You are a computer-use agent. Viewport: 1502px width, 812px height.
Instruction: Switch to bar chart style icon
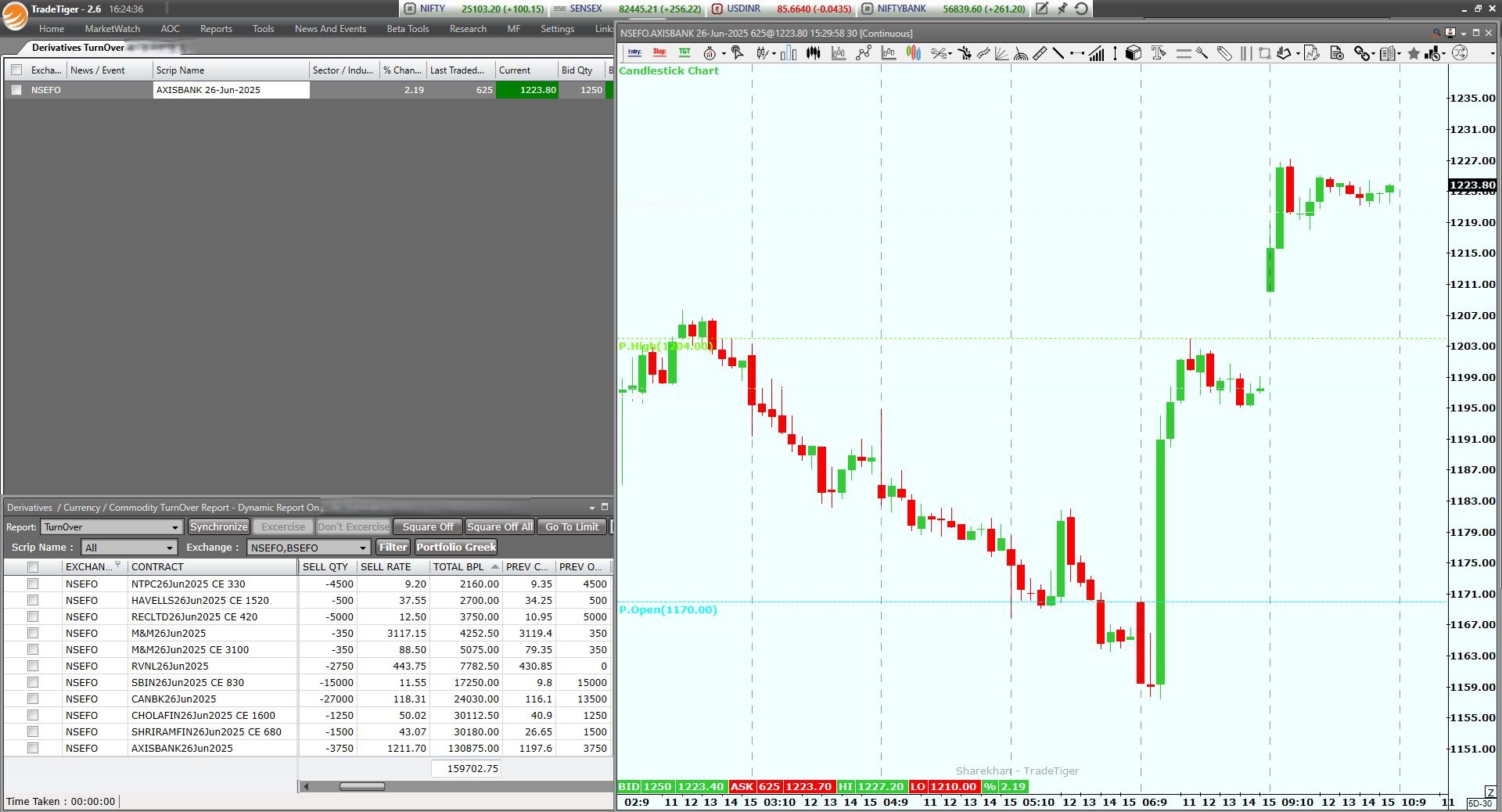click(789, 53)
